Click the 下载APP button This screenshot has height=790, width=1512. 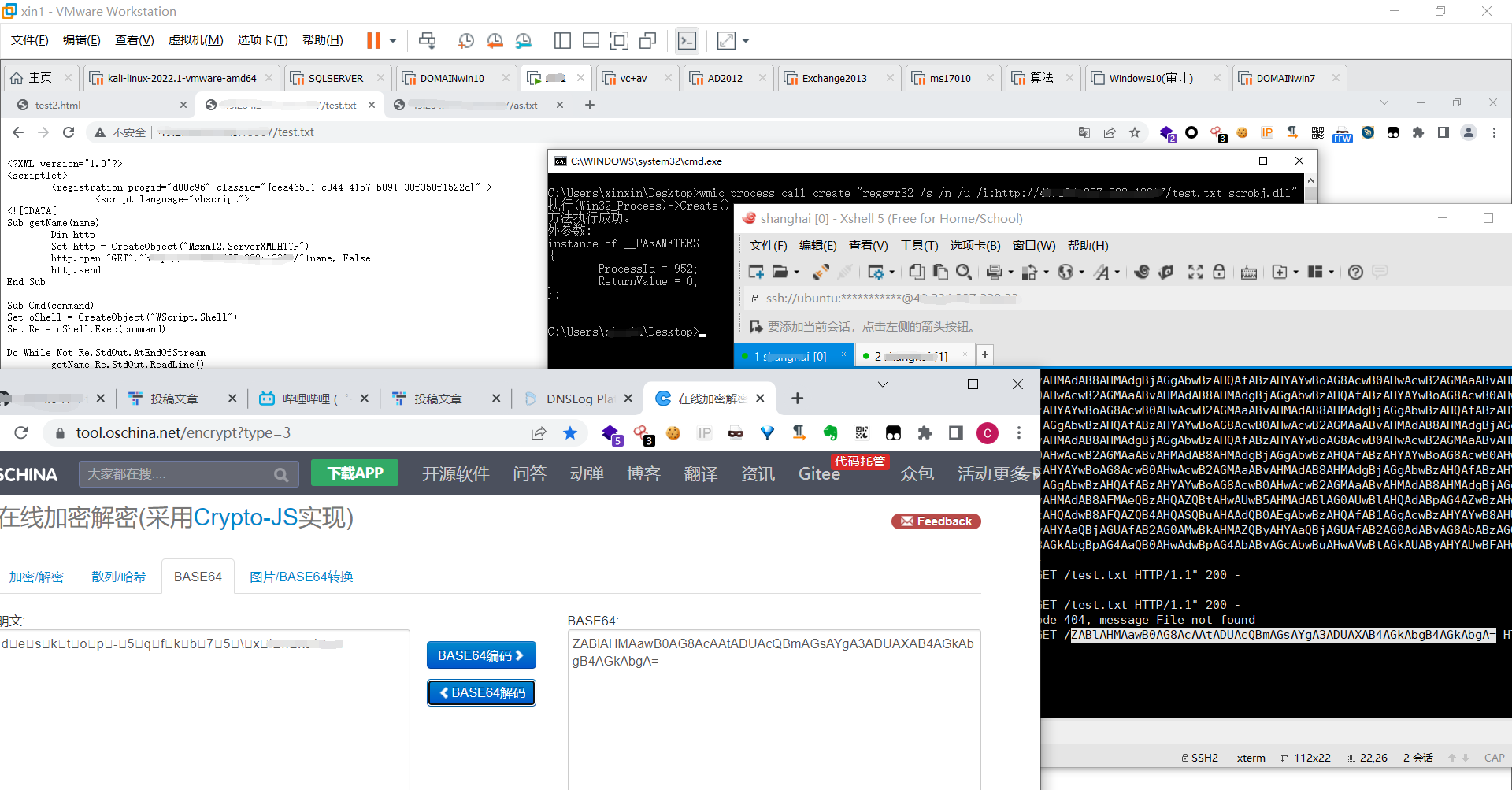pos(355,473)
